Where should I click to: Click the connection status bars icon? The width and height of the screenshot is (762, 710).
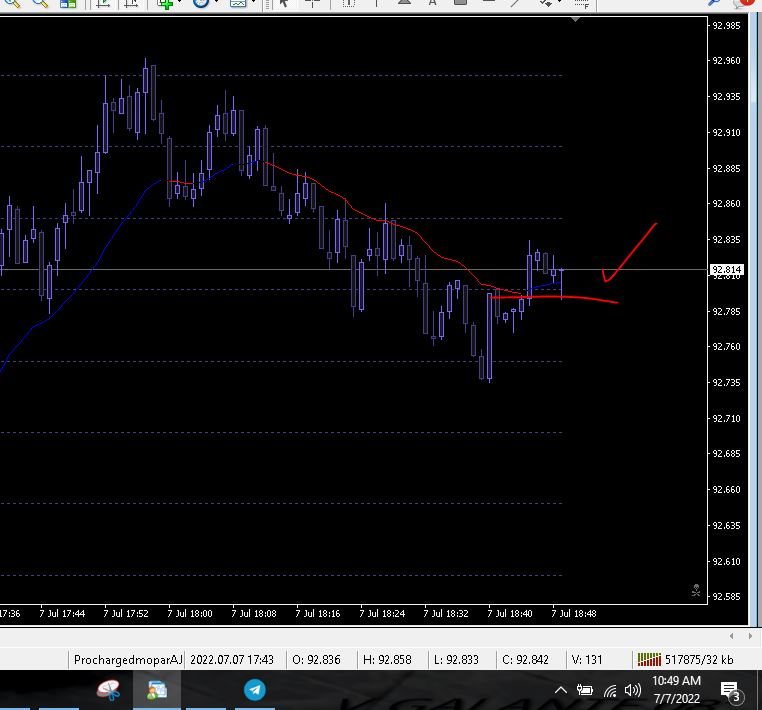(649, 659)
